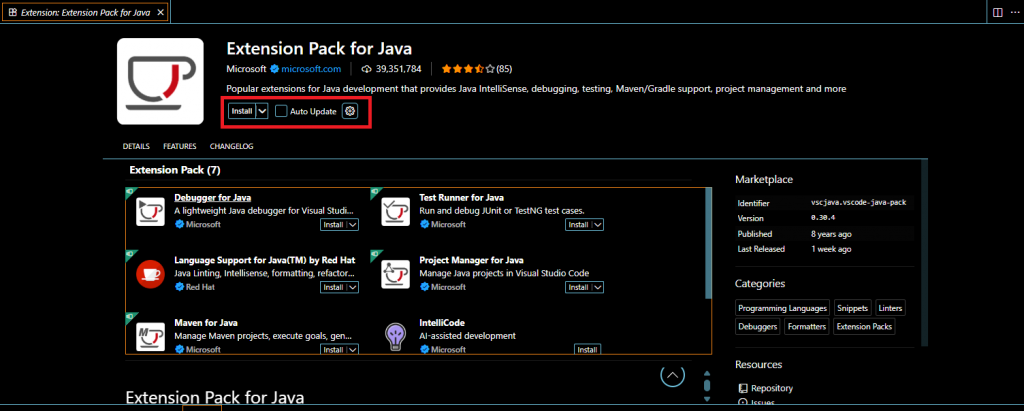Click the 'Last Released 1 week ago' value

(x=831, y=249)
